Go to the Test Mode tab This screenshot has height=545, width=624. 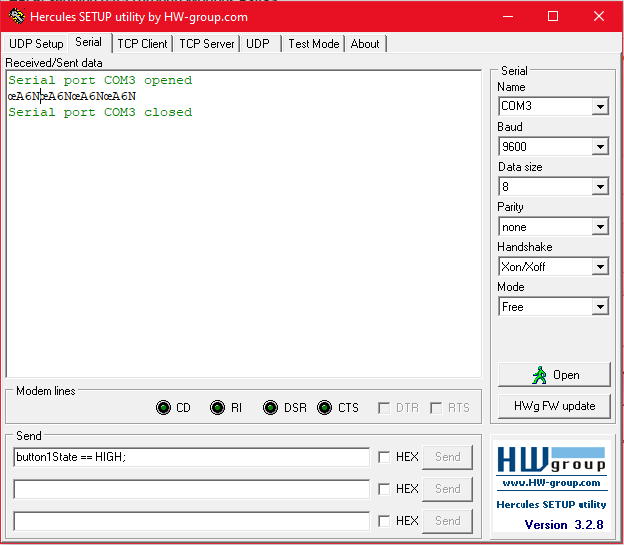pos(314,43)
